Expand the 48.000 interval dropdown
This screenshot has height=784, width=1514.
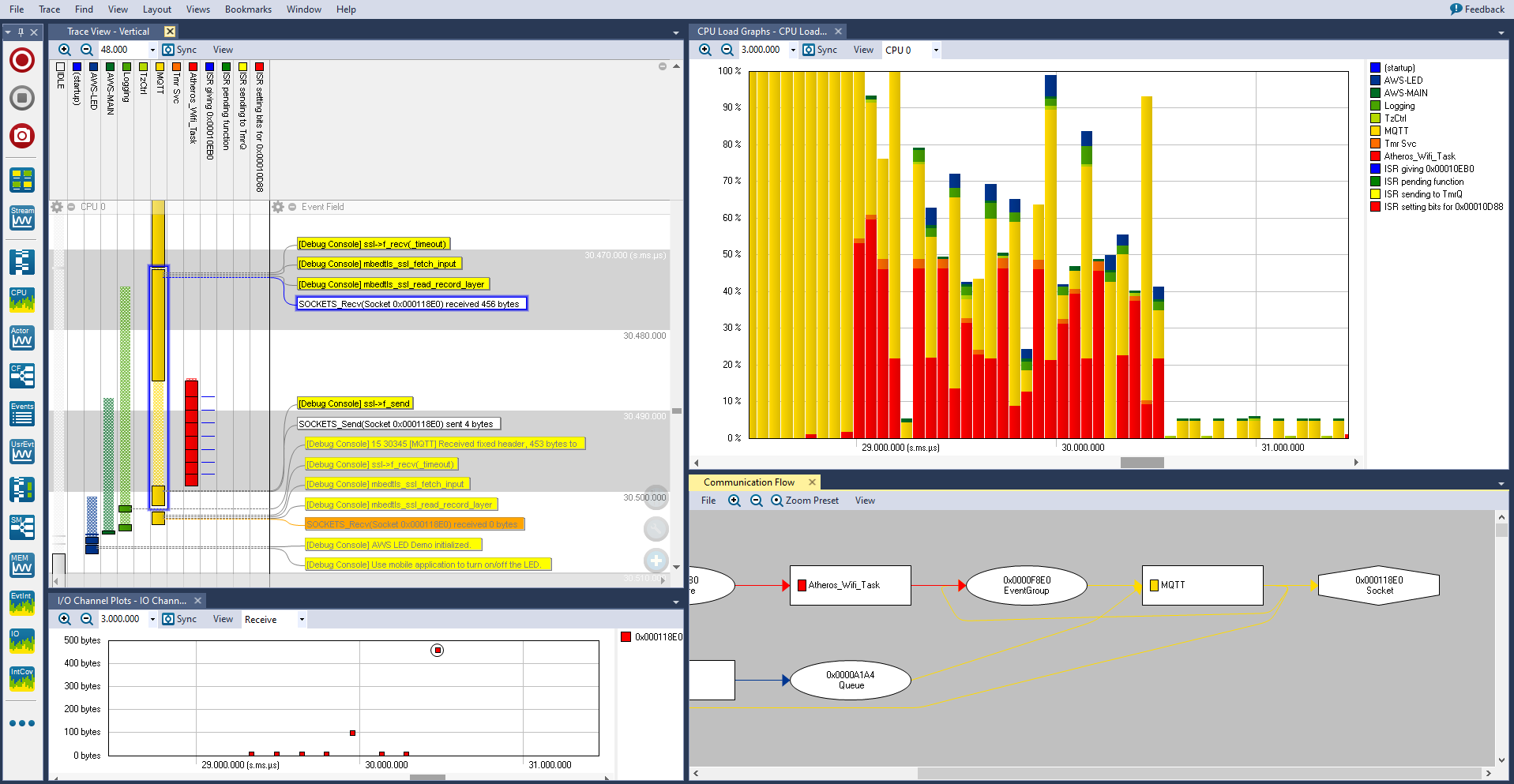pos(151,49)
